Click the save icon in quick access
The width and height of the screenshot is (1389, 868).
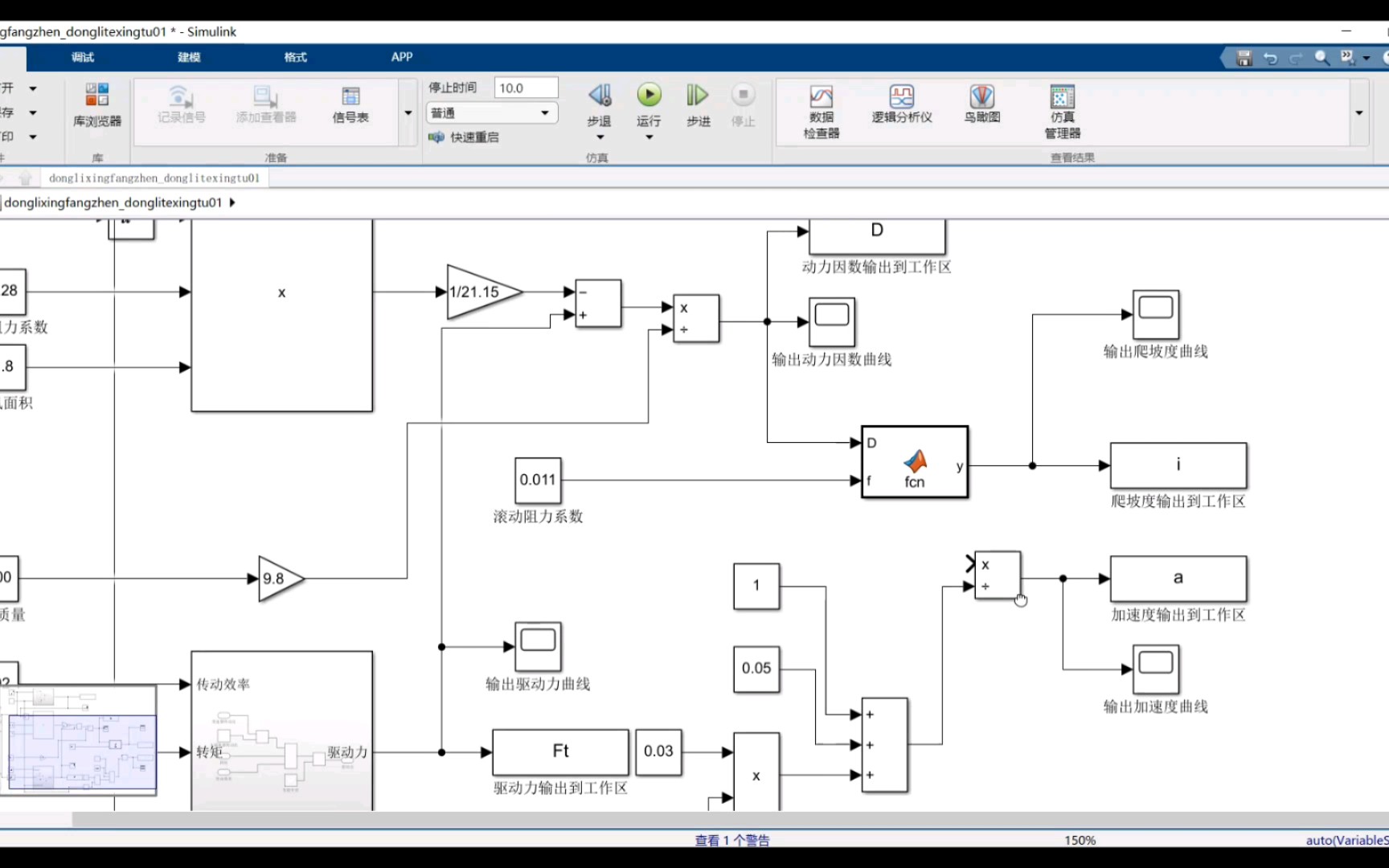(x=1244, y=58)
